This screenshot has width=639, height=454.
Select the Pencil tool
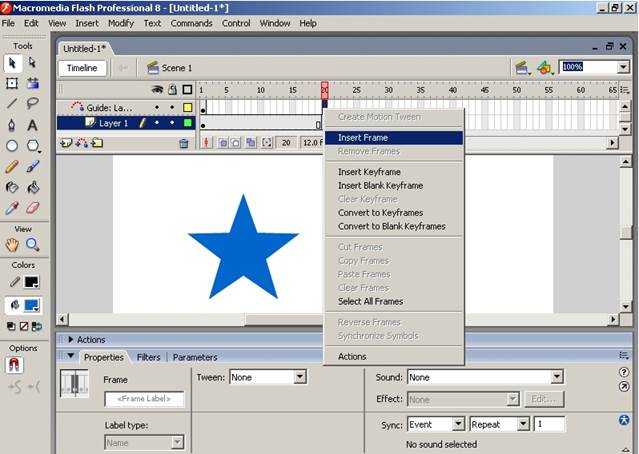pyautogui.click(x=12, y=166)
